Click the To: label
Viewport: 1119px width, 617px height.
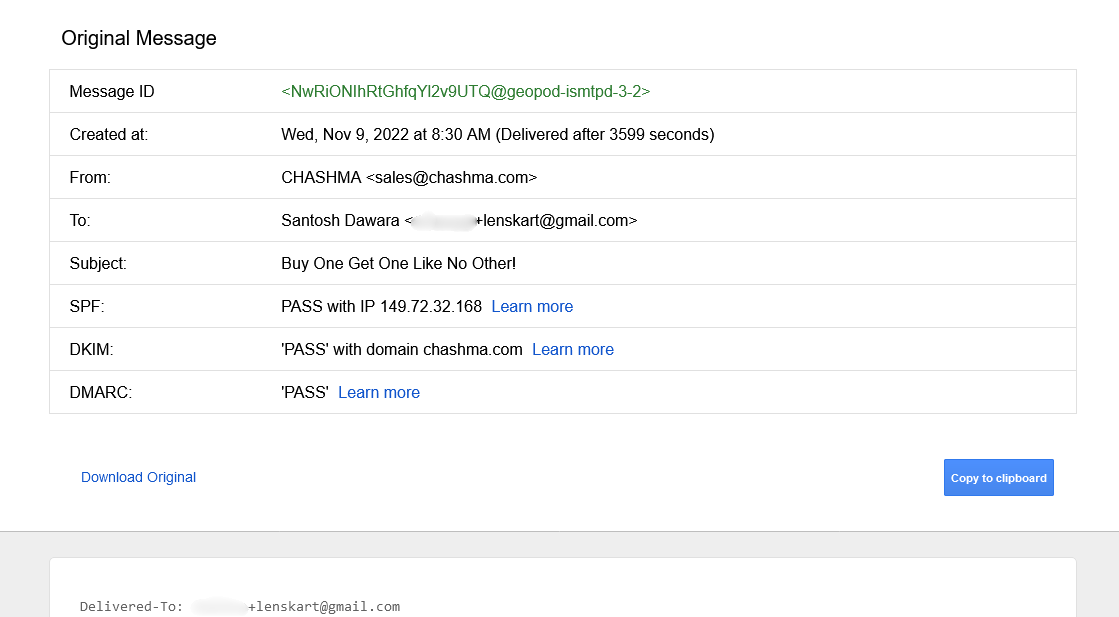(80, 220)
